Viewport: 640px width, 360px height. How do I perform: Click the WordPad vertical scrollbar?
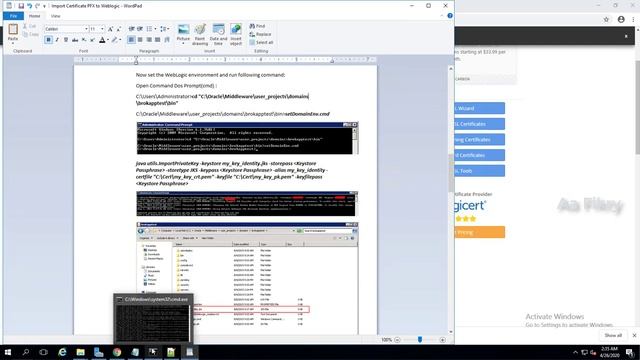click(x=451, y=200)
